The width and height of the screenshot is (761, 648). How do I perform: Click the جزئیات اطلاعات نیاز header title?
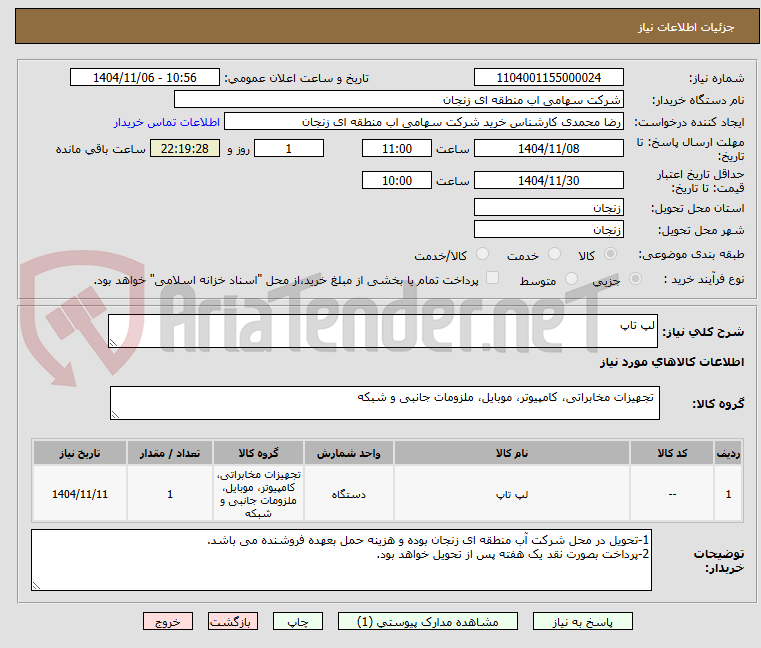[685, 27]
